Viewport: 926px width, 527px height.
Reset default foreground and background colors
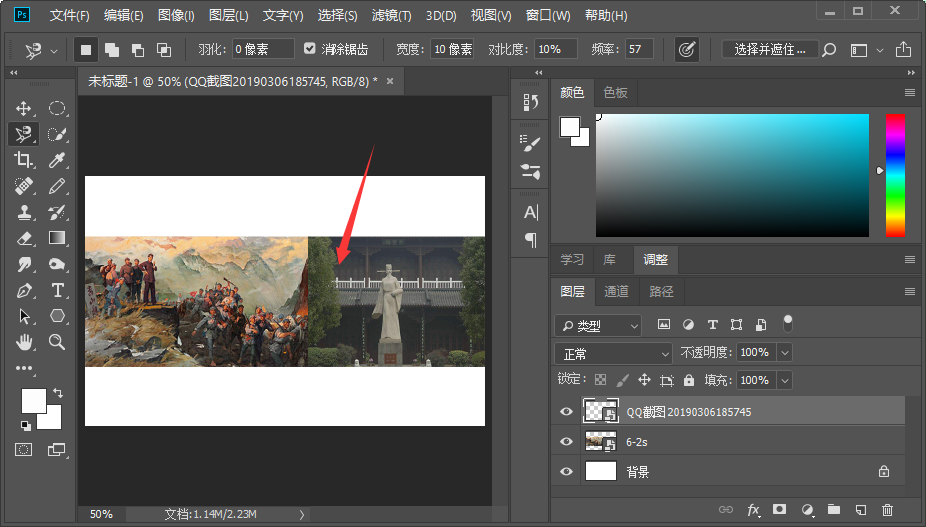25,425
